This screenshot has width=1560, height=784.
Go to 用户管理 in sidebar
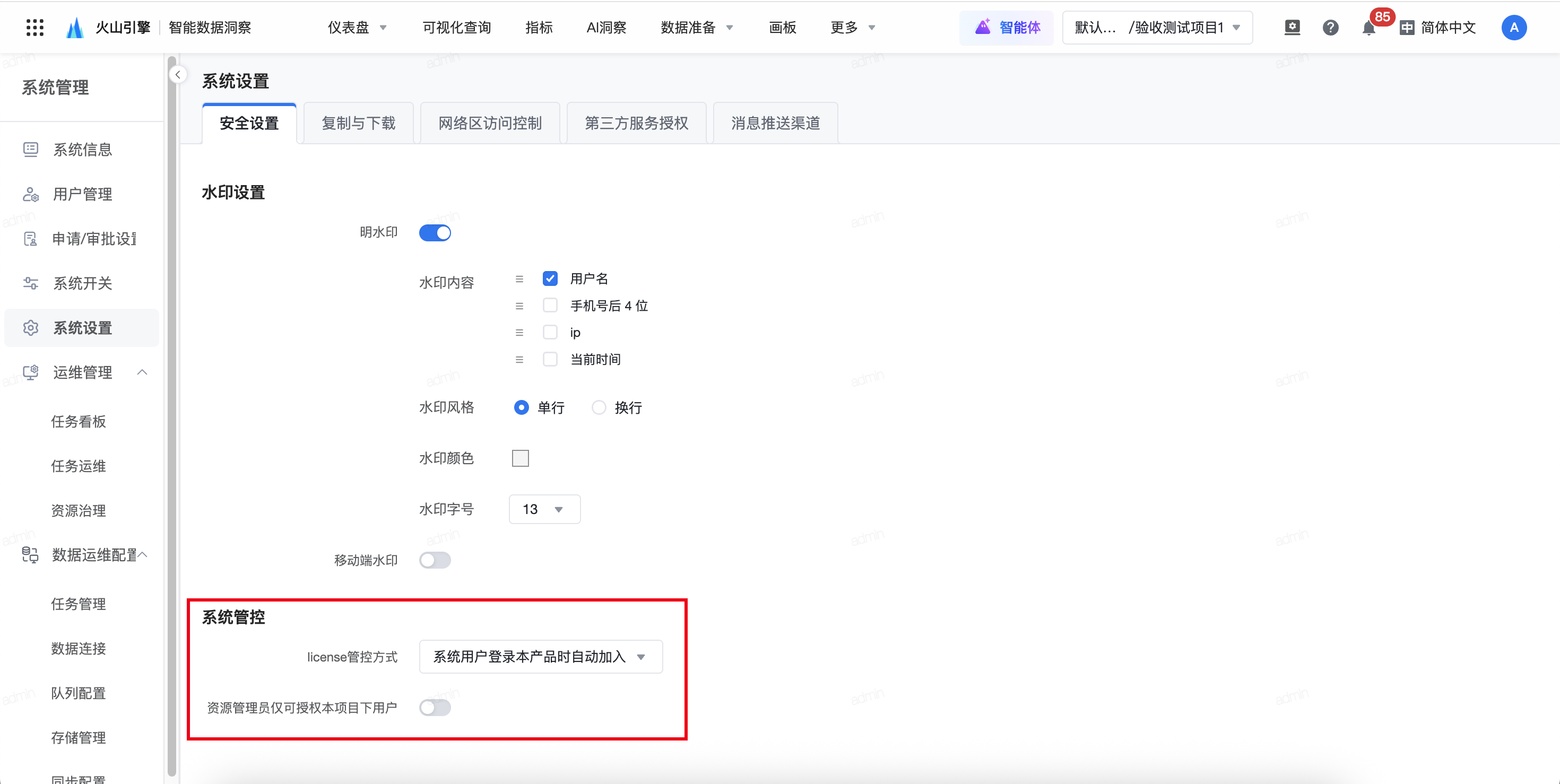pyautogui.click(x=82, y=194)
